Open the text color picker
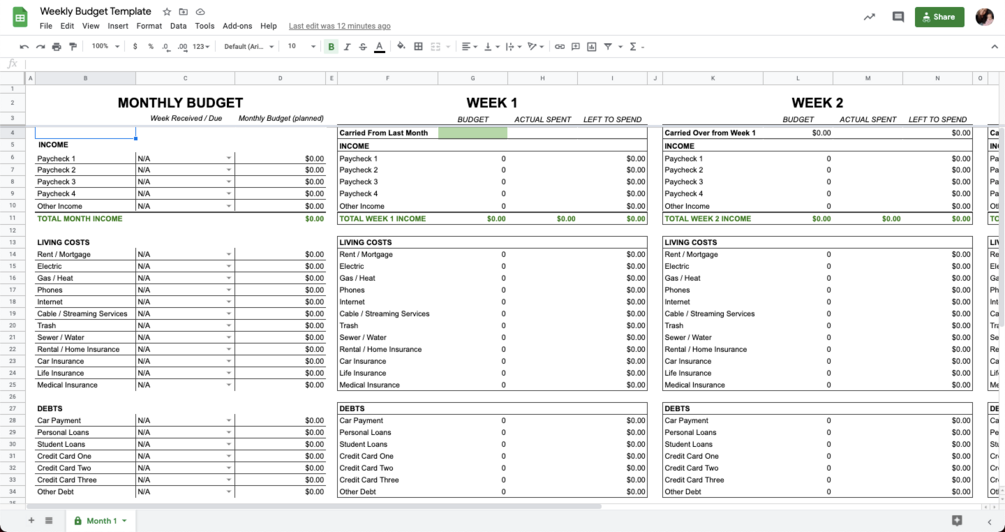 [x=379, y=47]
